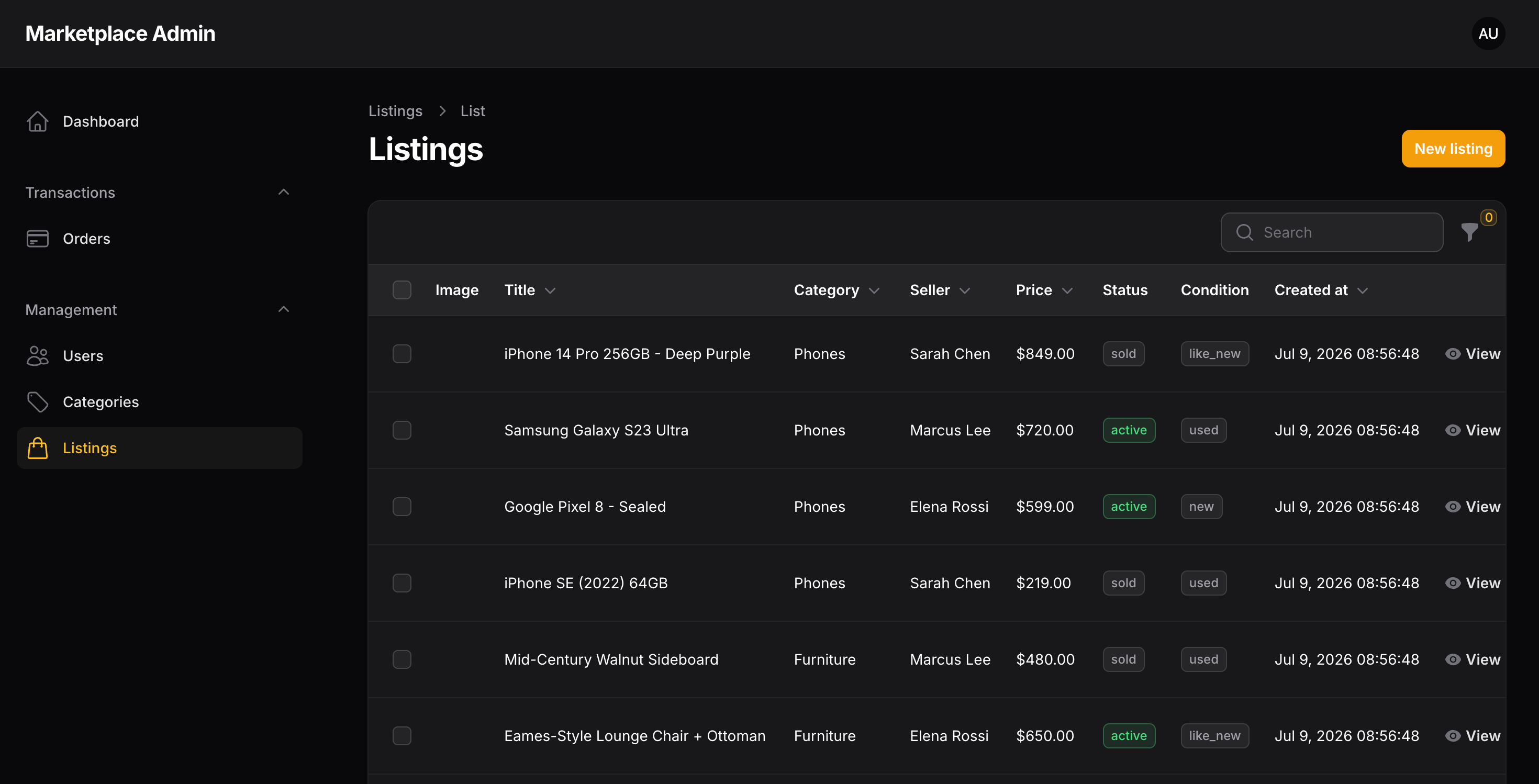Open the filter funnel icon

1469,232
